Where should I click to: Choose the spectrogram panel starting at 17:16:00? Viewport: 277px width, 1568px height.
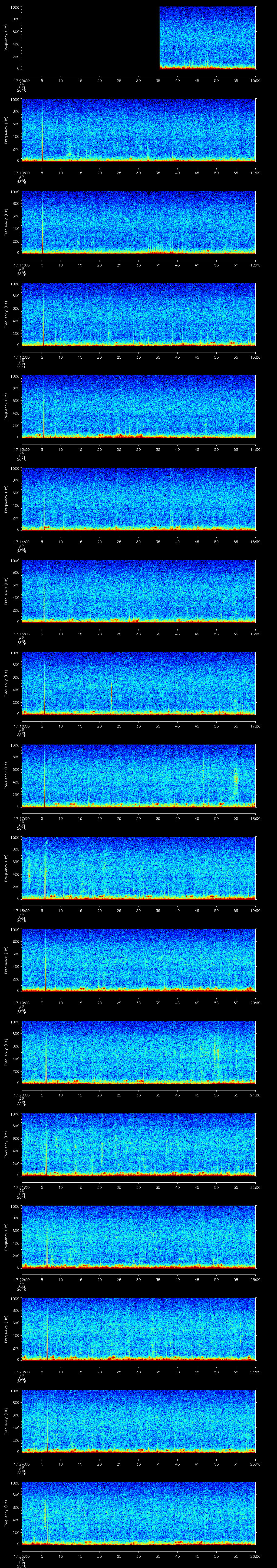(x=139, y=683)
